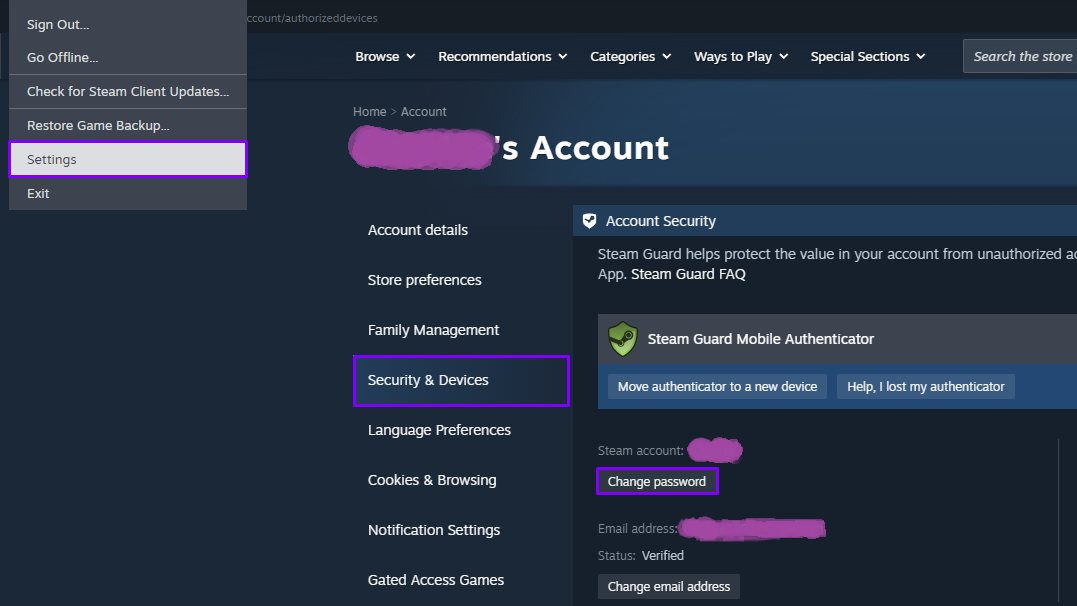Viewport: 1077px width, 606px height.
Task: Expand the Special Sections dropdown
Action: pos(867,57)
